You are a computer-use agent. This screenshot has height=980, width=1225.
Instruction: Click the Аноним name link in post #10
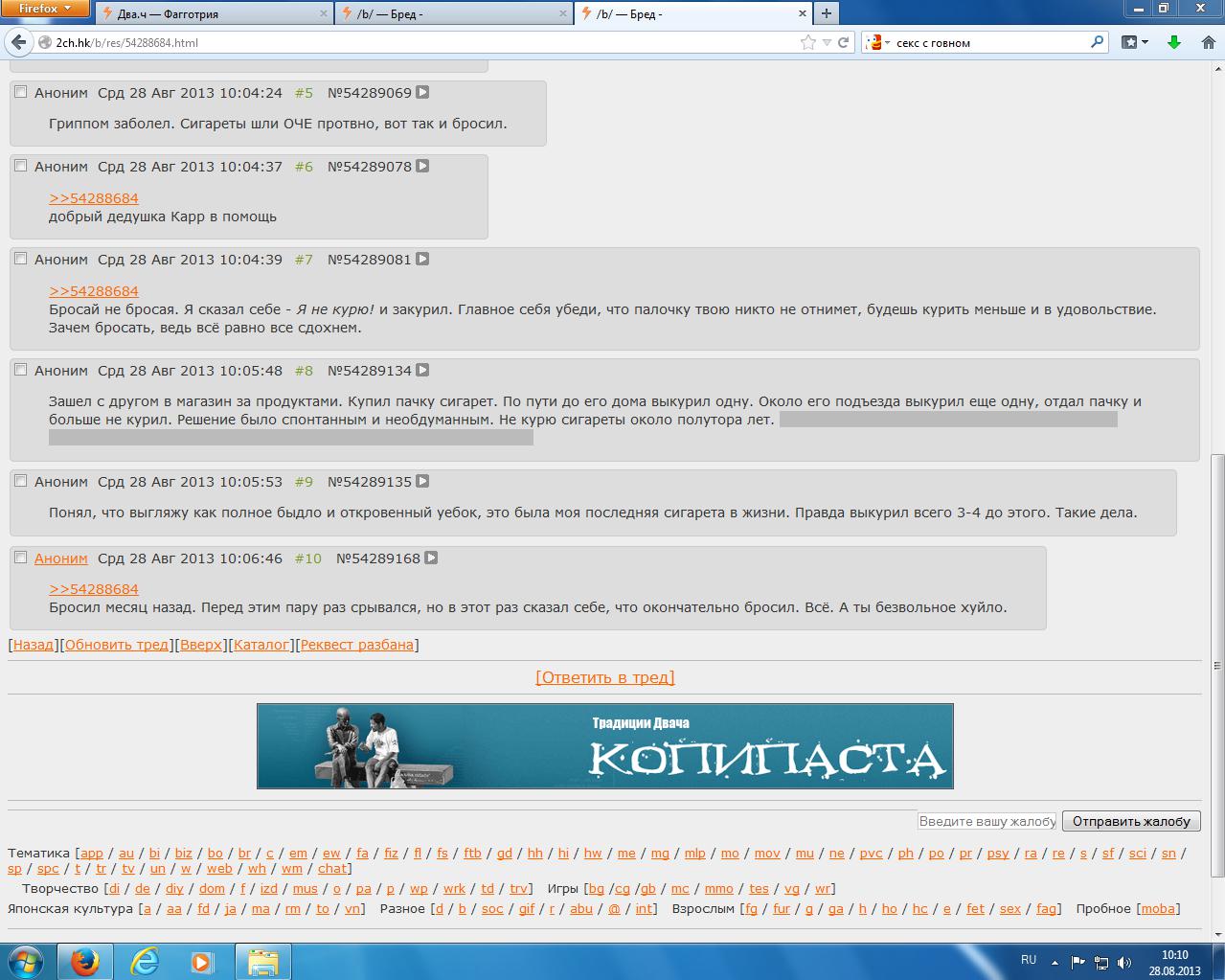[x=61, y=558]
